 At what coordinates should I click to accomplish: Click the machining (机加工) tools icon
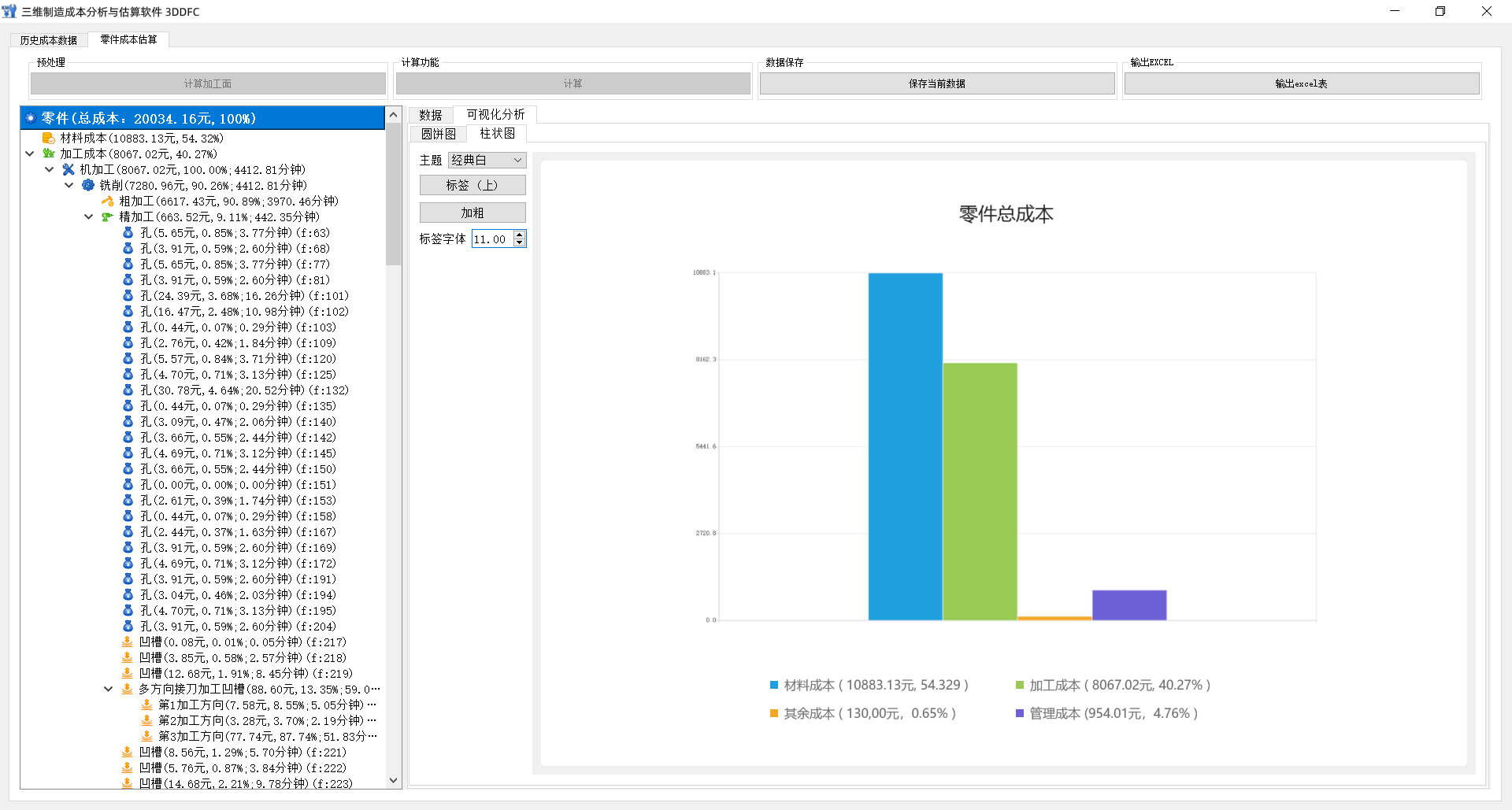click(69, 170)
